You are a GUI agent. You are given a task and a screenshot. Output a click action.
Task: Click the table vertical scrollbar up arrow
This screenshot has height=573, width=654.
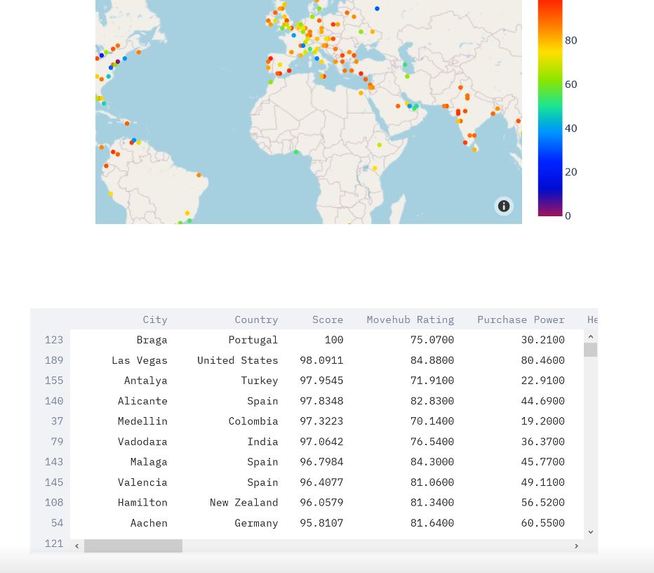(590, 336)
